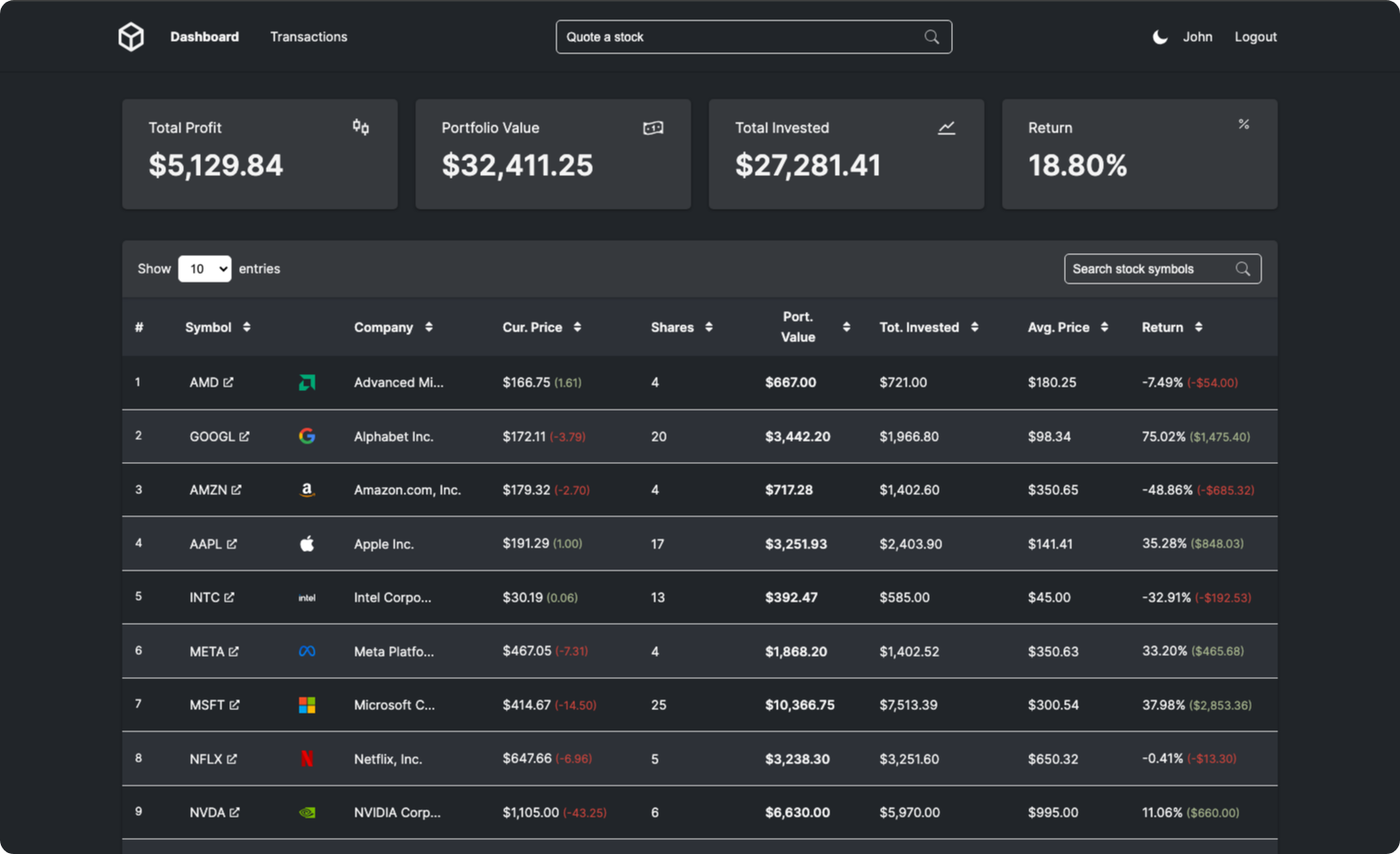Image resolution: width=1400 pixels, height=854 pixels.
Task: Click the percent icon on the Return card
Action: (1244, 124)
